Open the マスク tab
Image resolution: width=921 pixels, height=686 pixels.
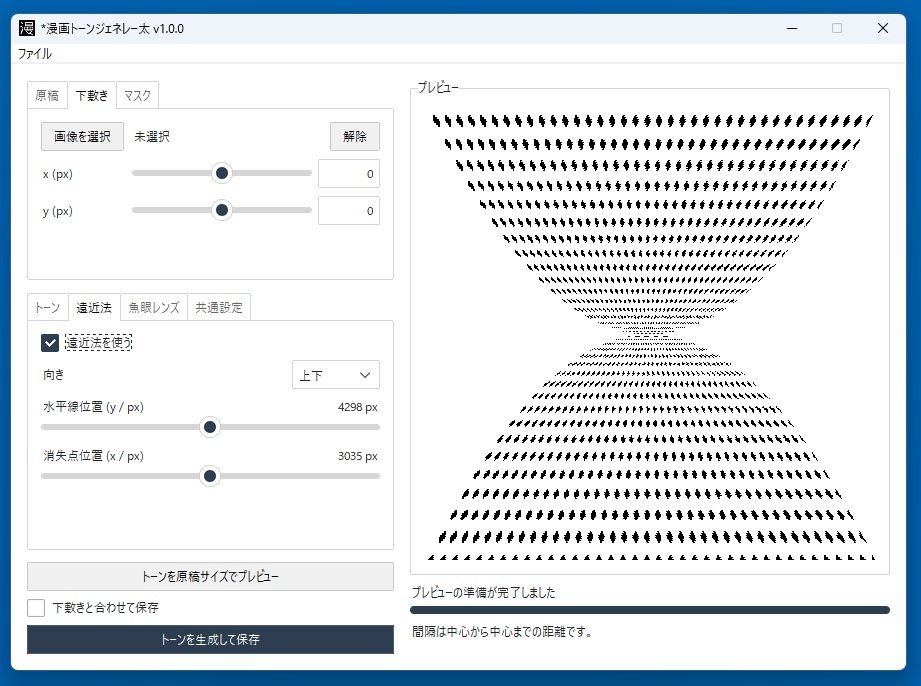click(137, 95)
